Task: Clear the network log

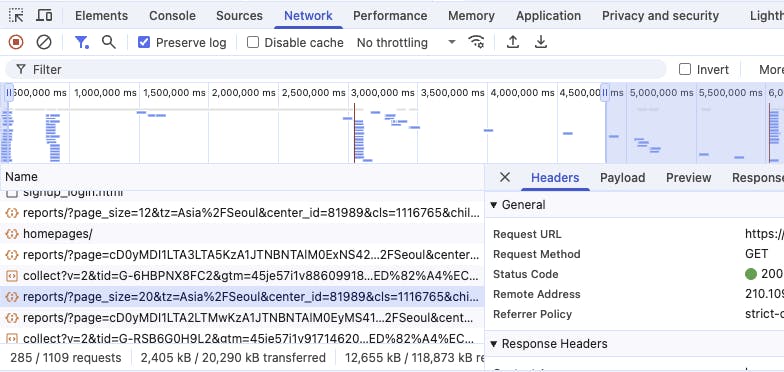Action: tap(44, 42)
